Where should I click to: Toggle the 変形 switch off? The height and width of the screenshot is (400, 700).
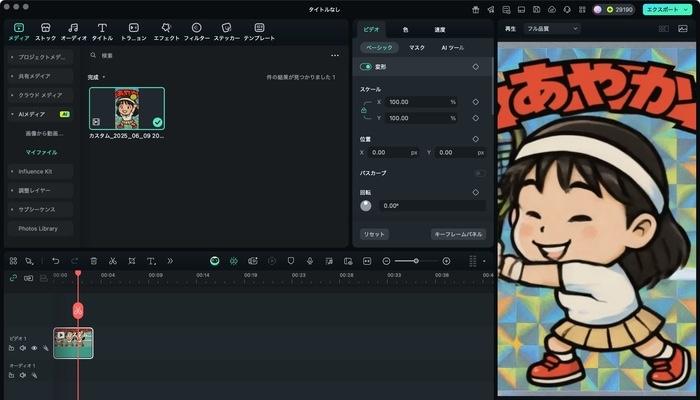pos(366,67)
